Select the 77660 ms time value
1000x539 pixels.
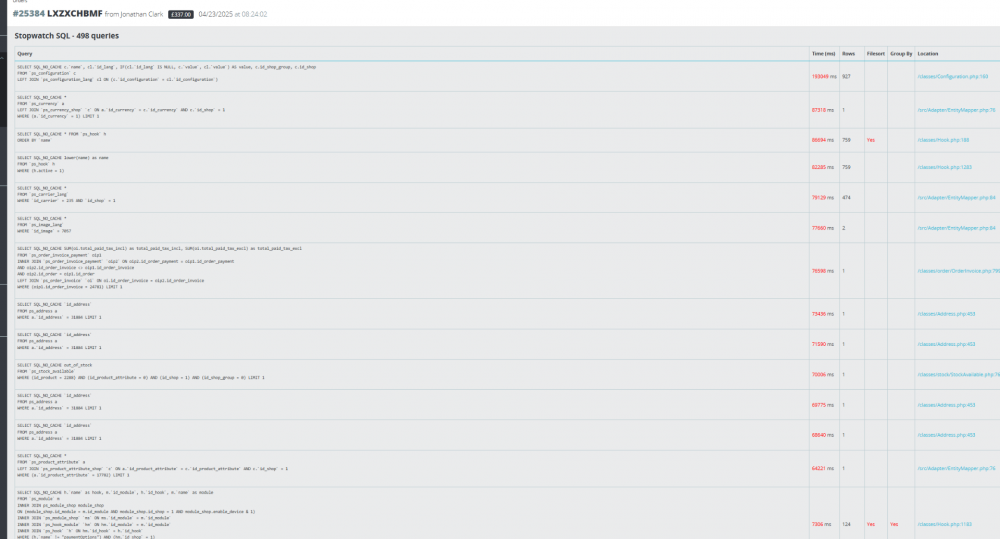823,228
